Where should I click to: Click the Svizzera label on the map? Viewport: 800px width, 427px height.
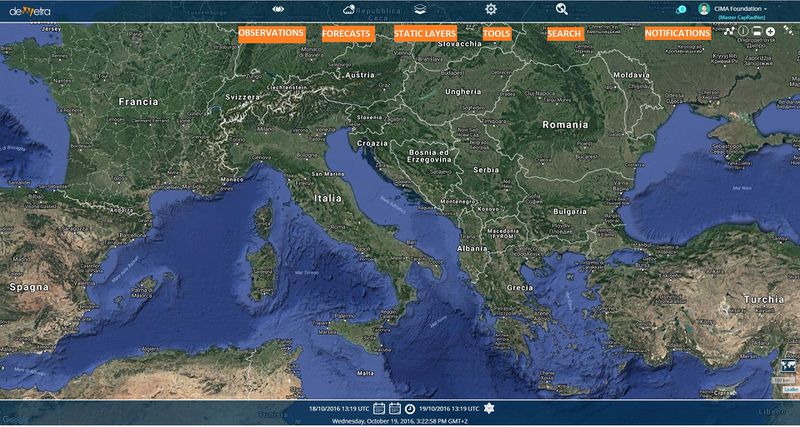pyautogui.click(x=243, y=97)
